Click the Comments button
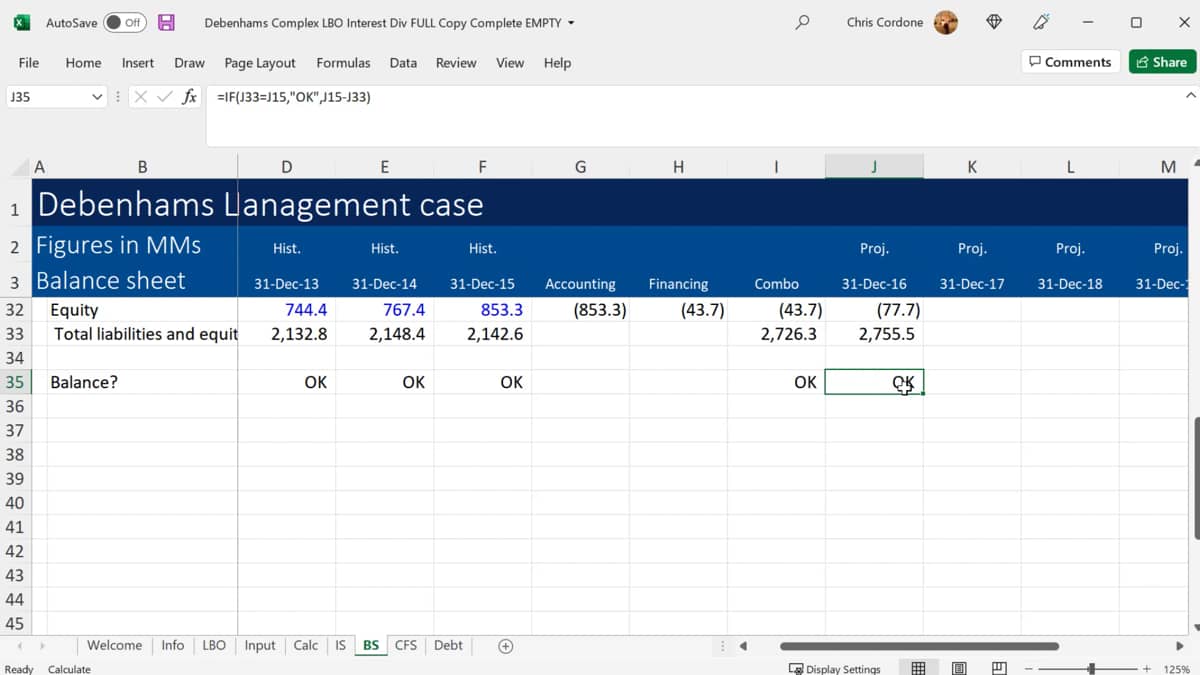The image size is (1200, 675). click(1070, 62)
